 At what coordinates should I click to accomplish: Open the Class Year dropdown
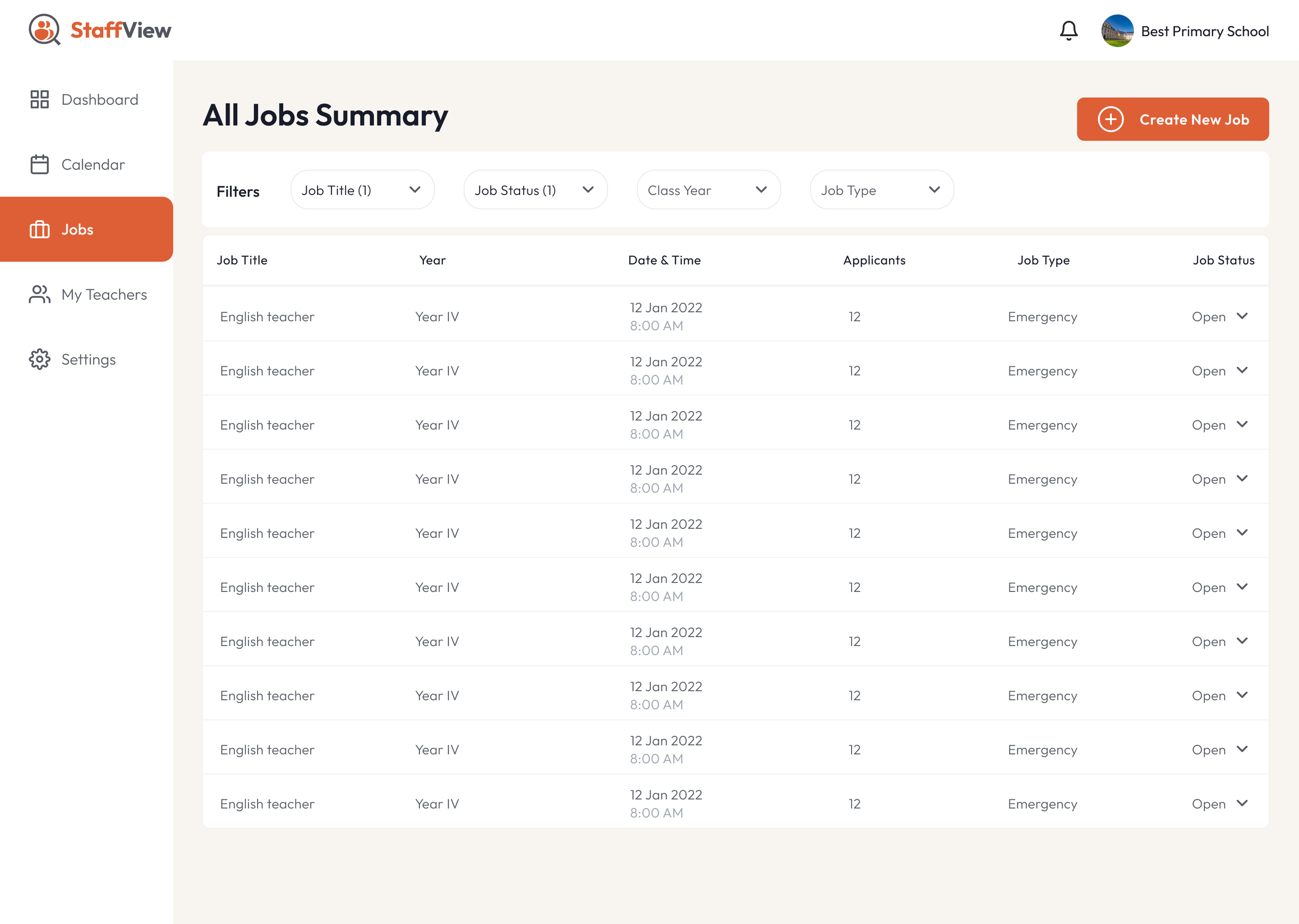coord(709,190)
